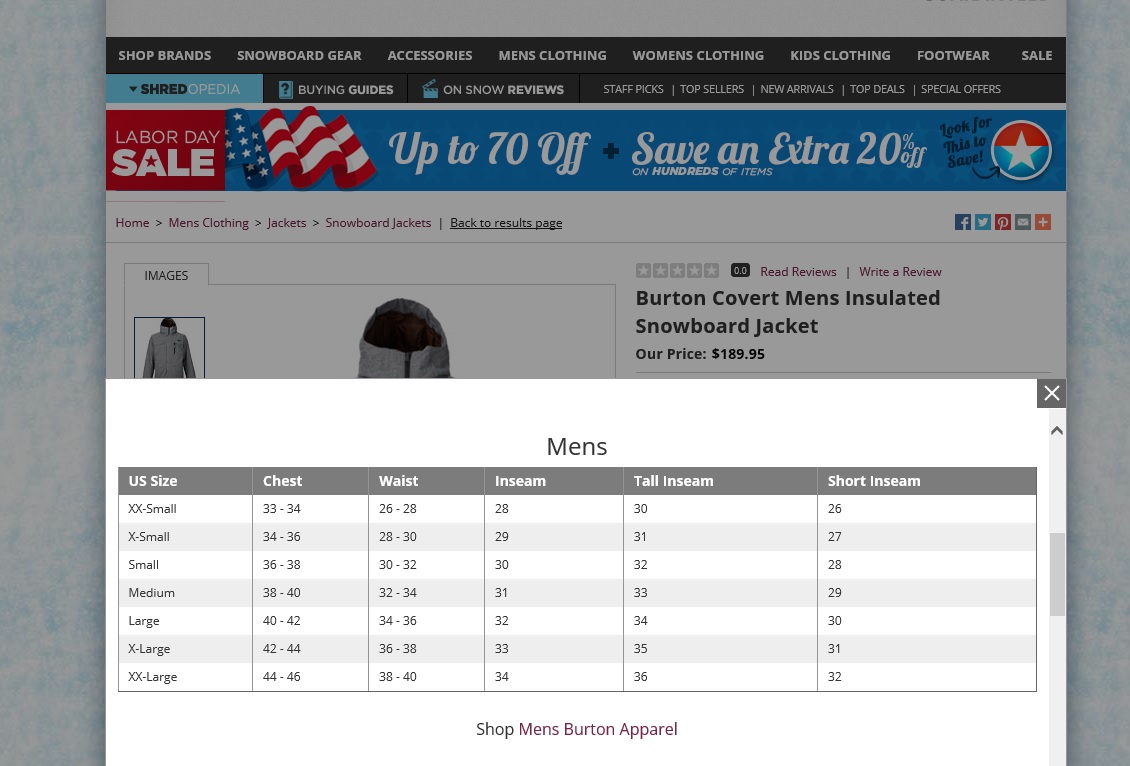Open Snowboard Gear menu

[299, 55]
